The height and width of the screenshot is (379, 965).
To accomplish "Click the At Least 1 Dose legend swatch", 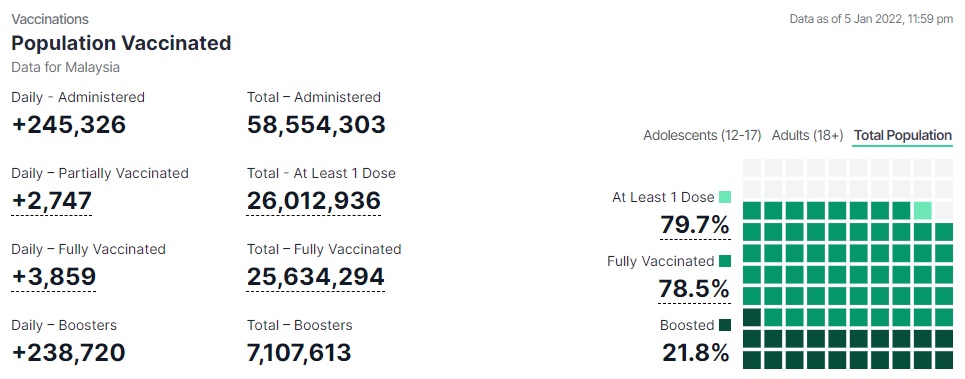I will click(x=725, y=197).
